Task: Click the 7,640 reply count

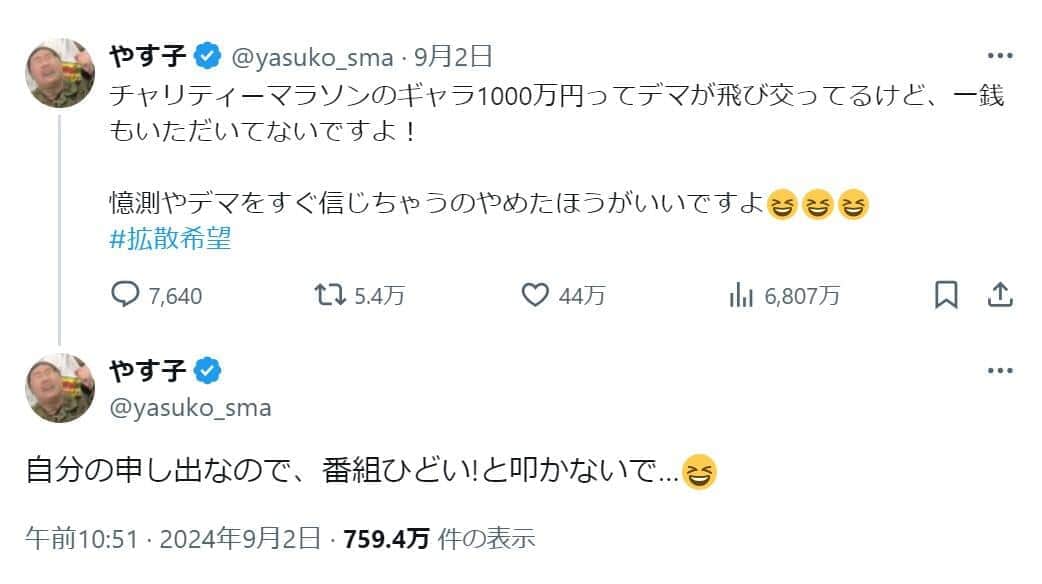Action: click(163, 295)
